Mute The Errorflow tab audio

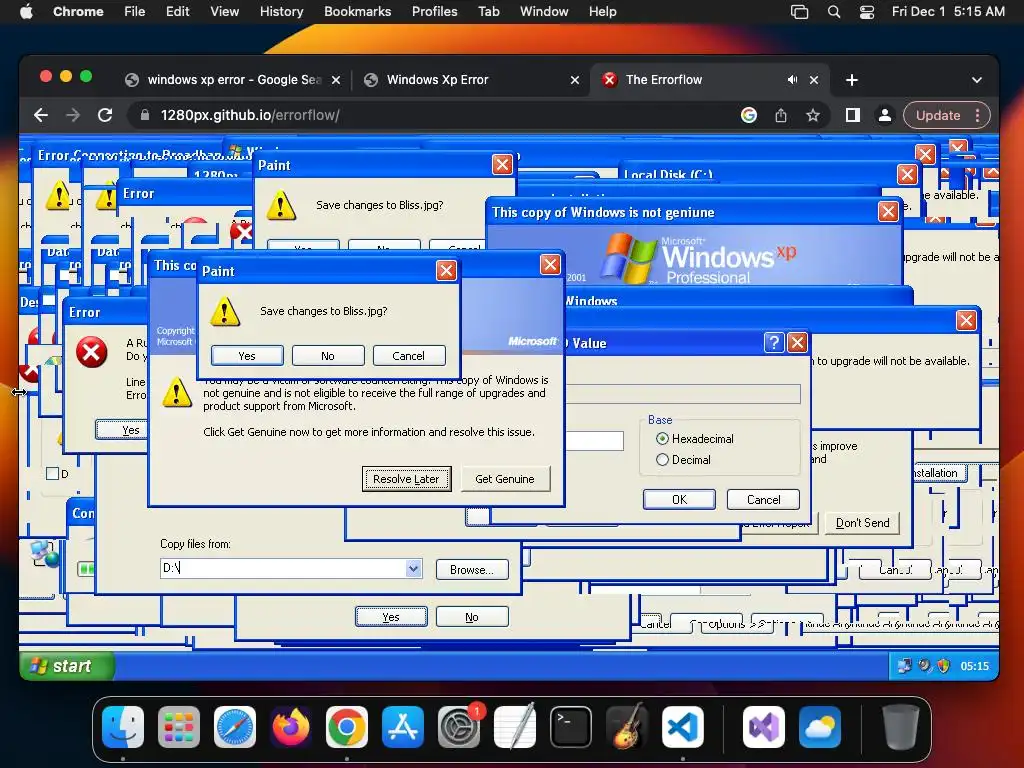click(792, 80)
